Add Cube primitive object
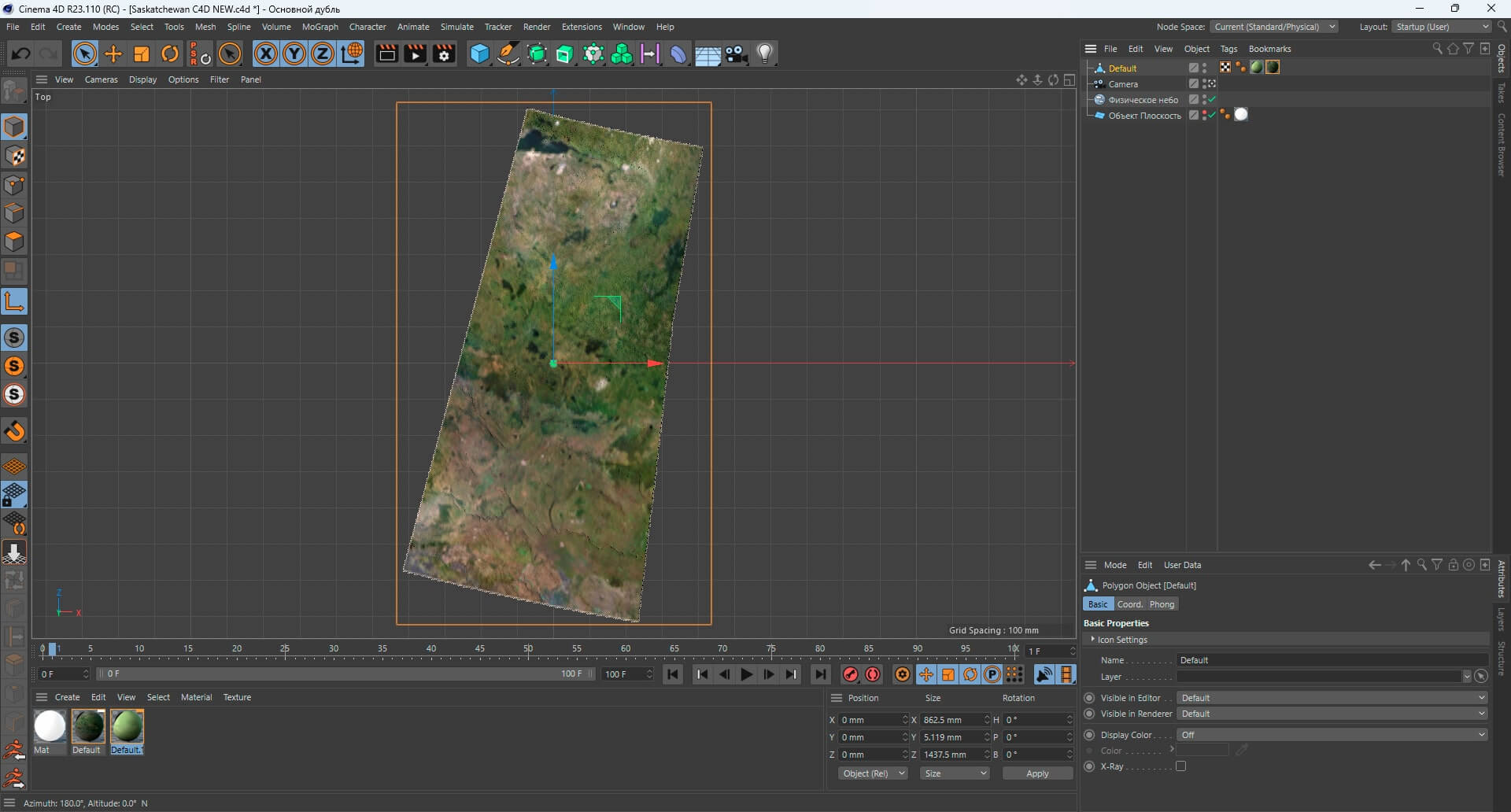The width and height of the screenshot is (1511, 812). [479, 54]
